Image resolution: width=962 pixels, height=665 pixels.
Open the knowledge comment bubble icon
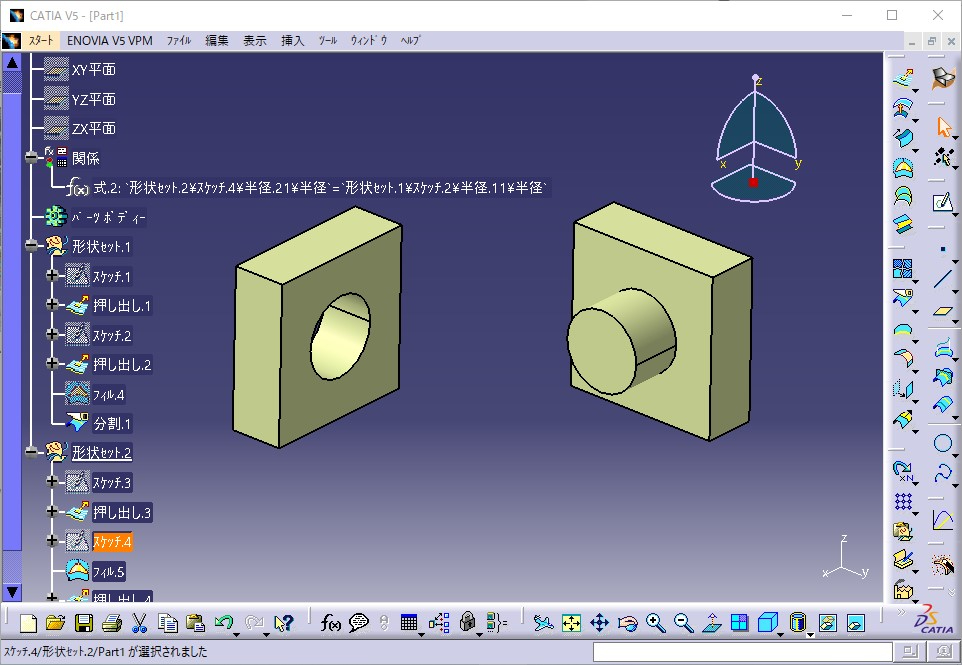359,623
